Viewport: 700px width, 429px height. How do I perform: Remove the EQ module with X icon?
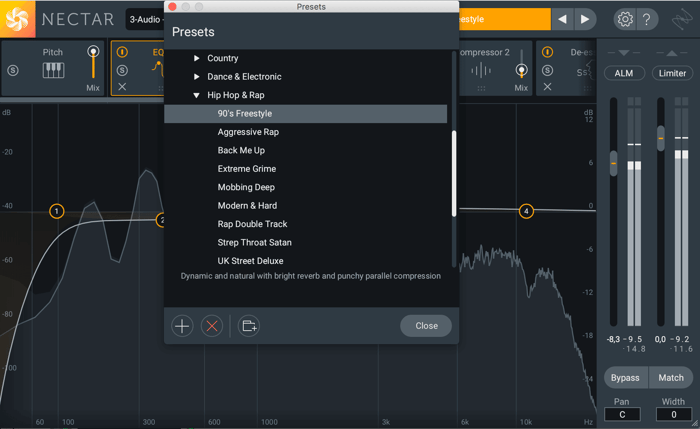pos(122,87)
